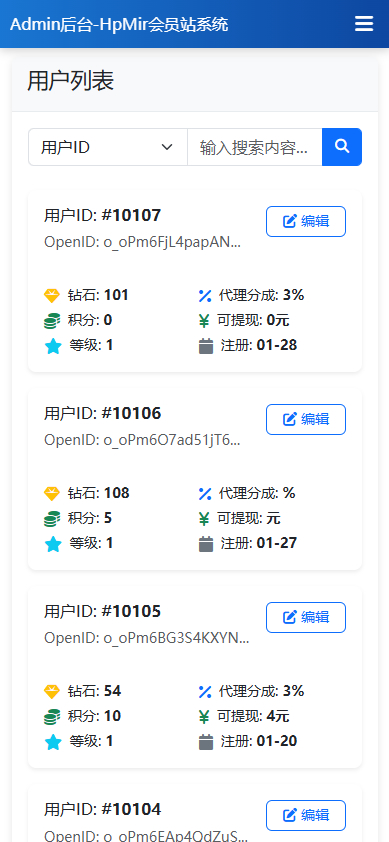The height and width of the screenshot is (842, 389).
Task: Select OpenID o_oPm6BG3S4KXYN... text
Action: (x=147, y=638)
